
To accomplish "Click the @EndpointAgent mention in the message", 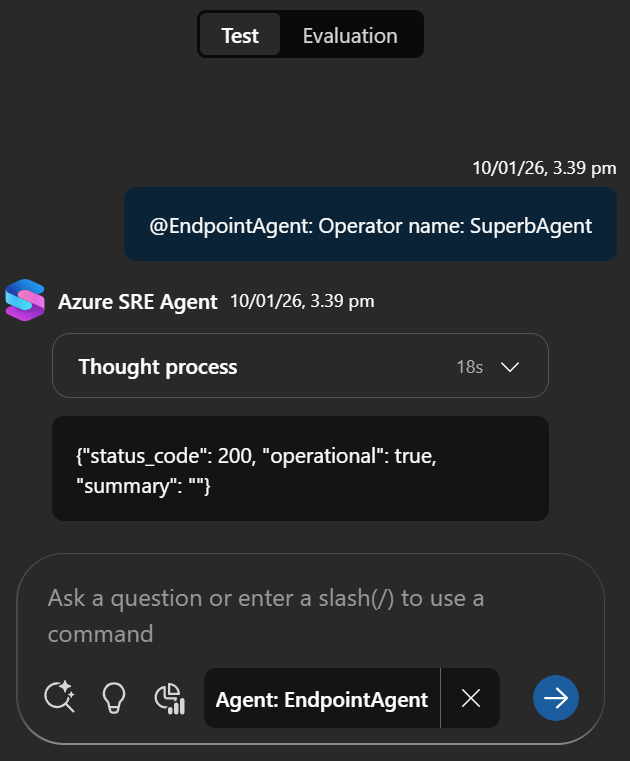I will [230, 226].
